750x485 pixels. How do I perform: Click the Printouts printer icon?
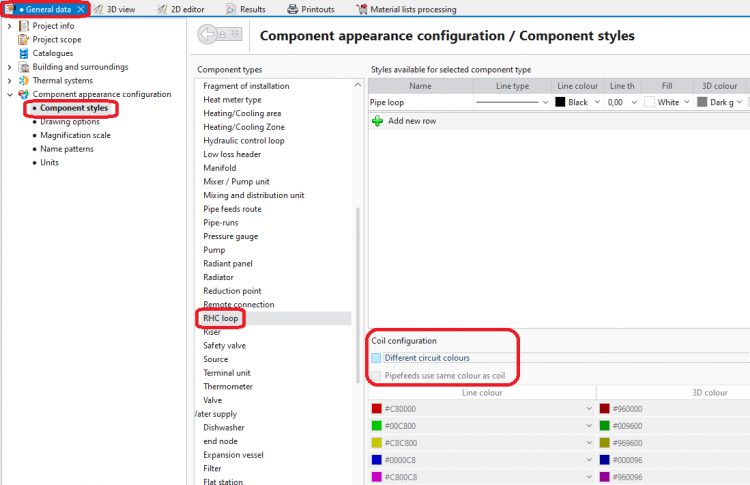click(x=292, y=9)
